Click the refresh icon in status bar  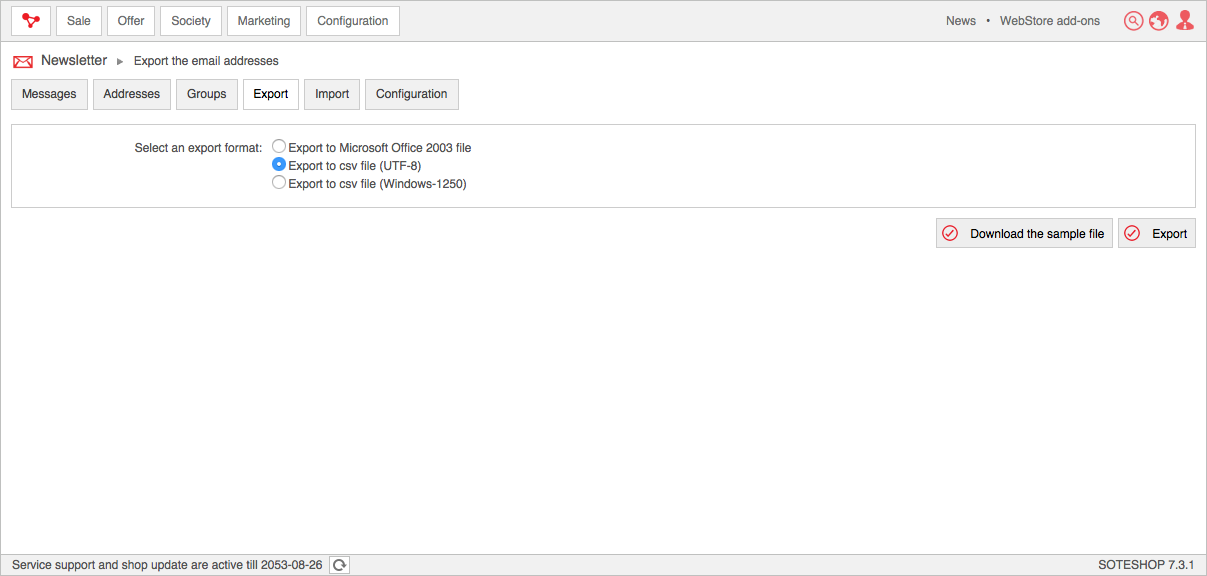point(340,565)
